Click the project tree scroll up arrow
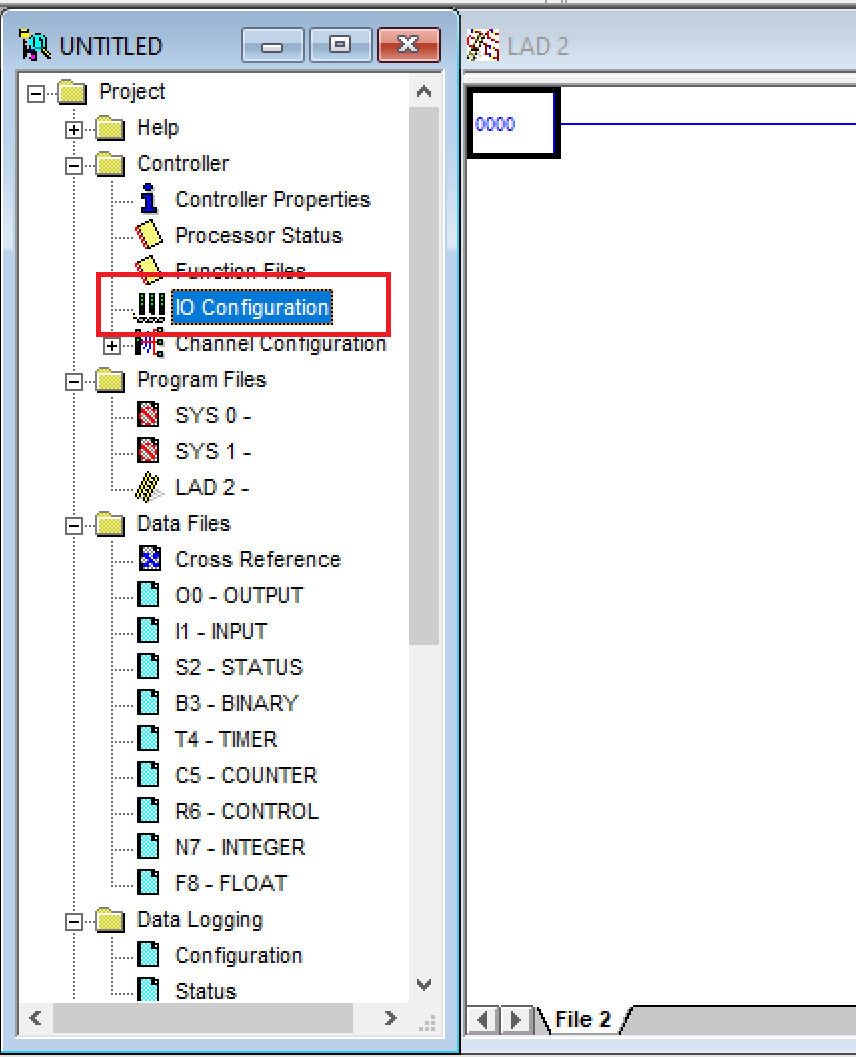The width and height of the screenshot is (856, 1057). click(424, 91)
